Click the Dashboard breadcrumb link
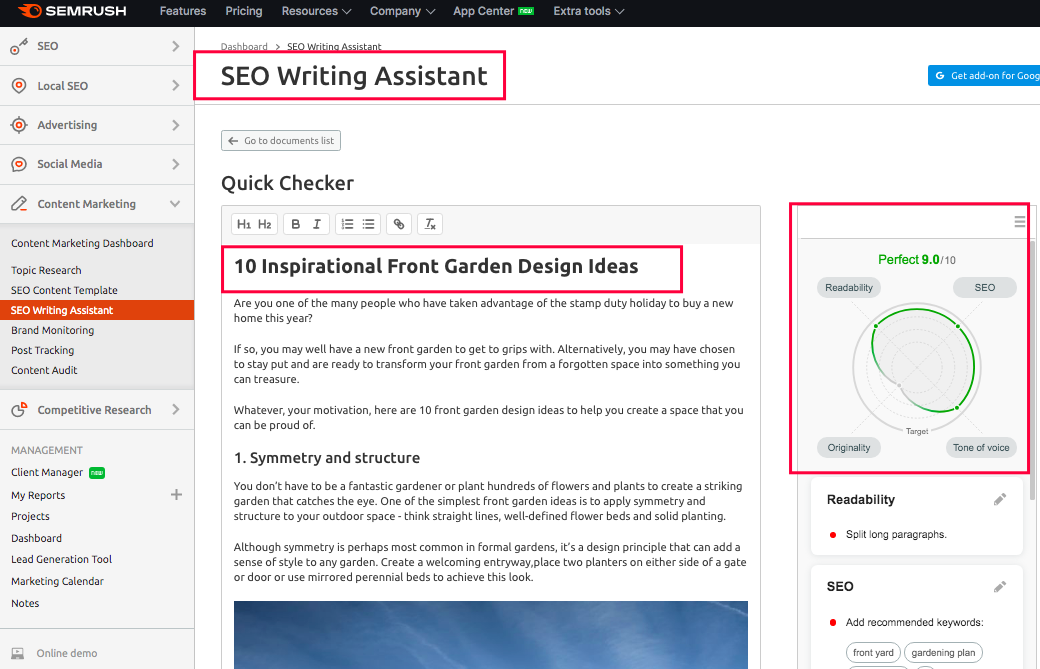Screen dimensions: 1040x669 click(x=244, y=47)
